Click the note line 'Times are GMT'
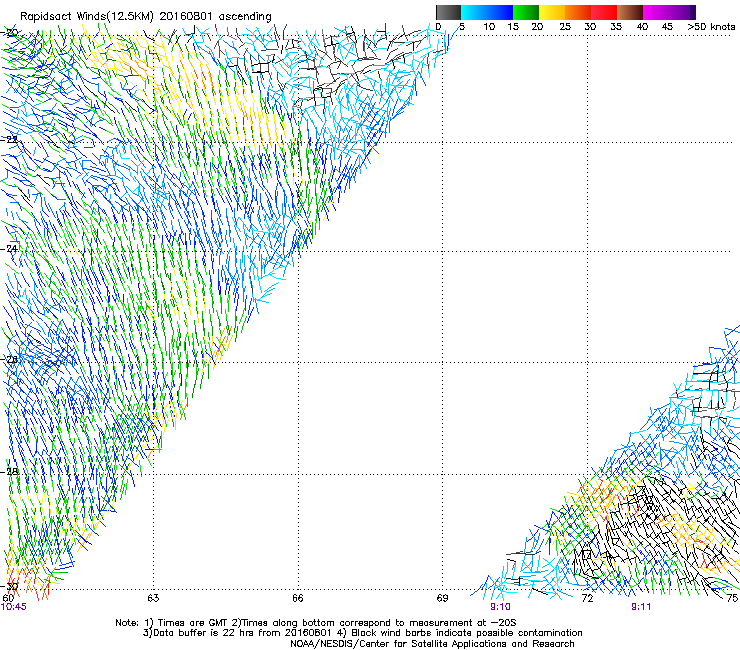The width and height of the screenshot is (740, 650). [316, 623]
